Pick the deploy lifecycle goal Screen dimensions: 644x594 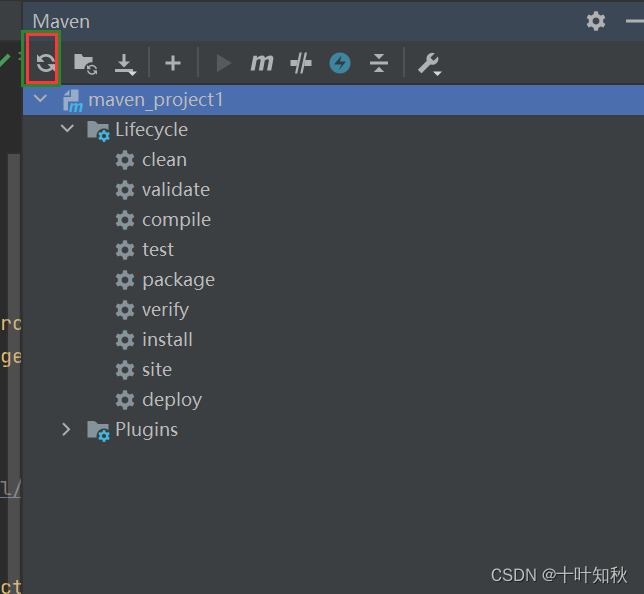click(172, 400)
